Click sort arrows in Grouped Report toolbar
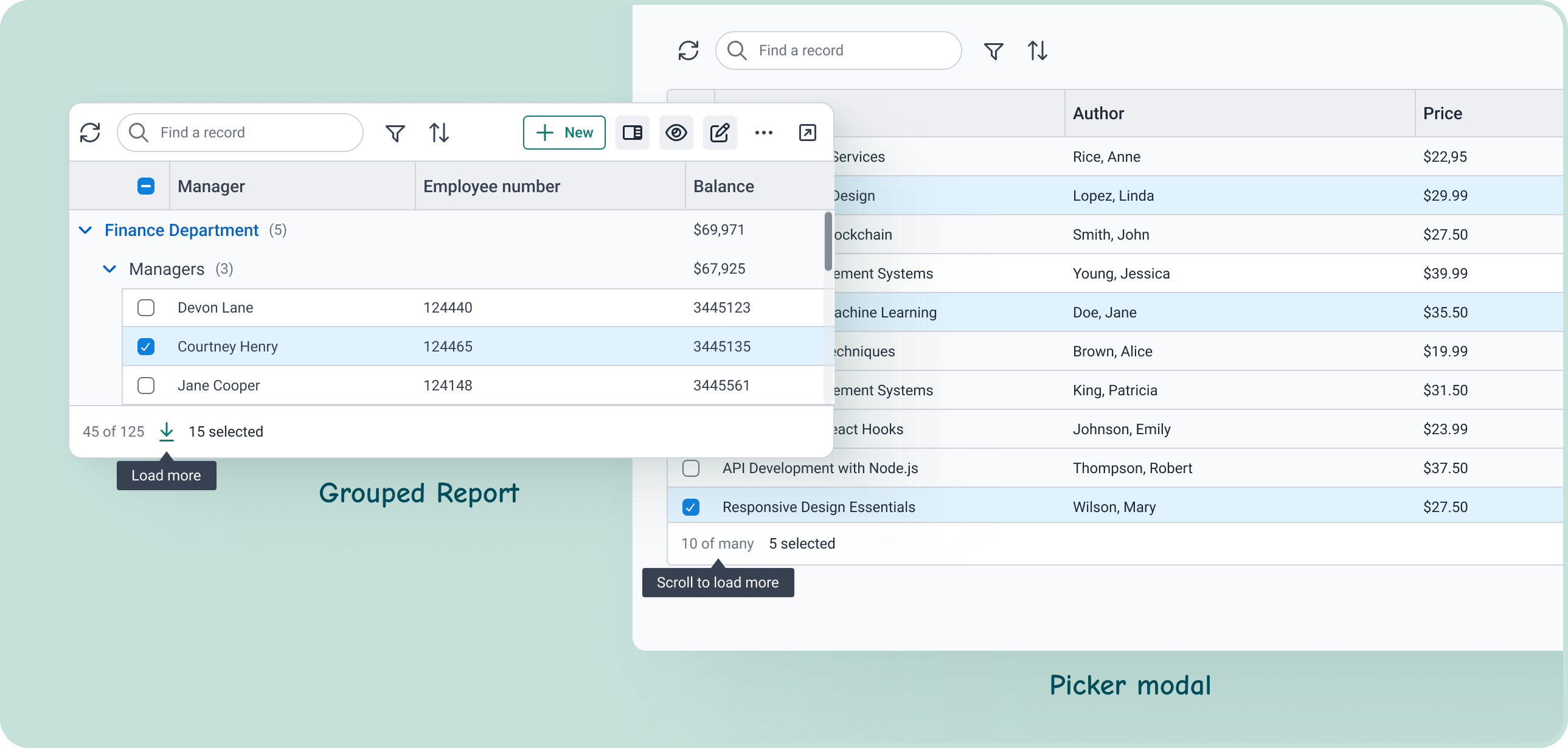The image size is (1568, 748). (x=439, y=133)
